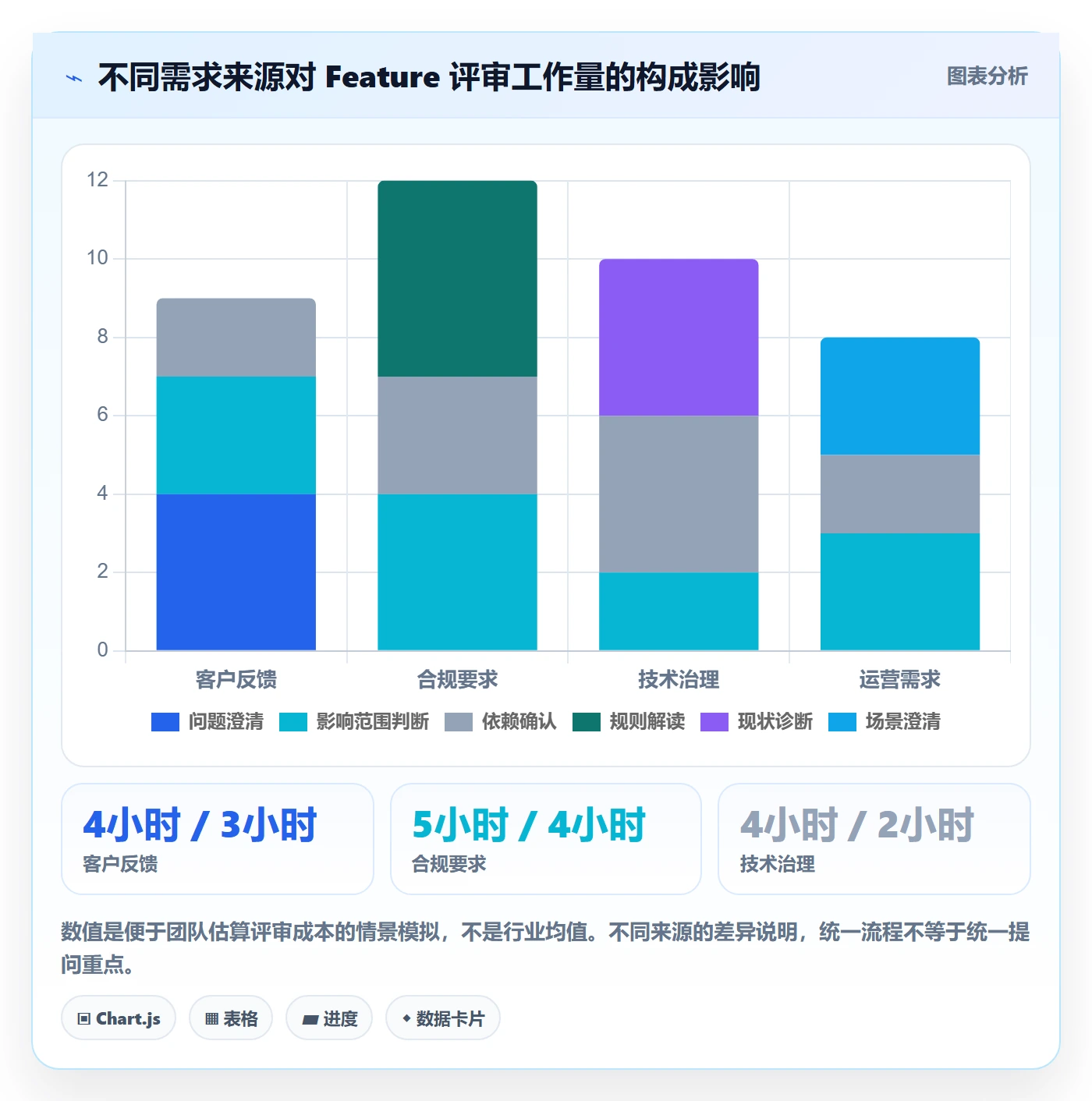The image size is (1092, 1101).
Task: Click the note paragraph starting 数值是便于团队
Action: coord(546,948)
